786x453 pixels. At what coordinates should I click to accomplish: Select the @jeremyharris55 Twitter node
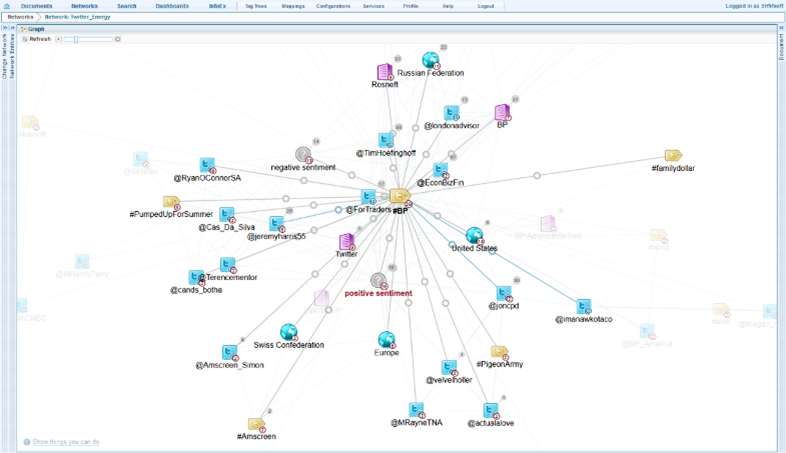click(x=277, y=223)
